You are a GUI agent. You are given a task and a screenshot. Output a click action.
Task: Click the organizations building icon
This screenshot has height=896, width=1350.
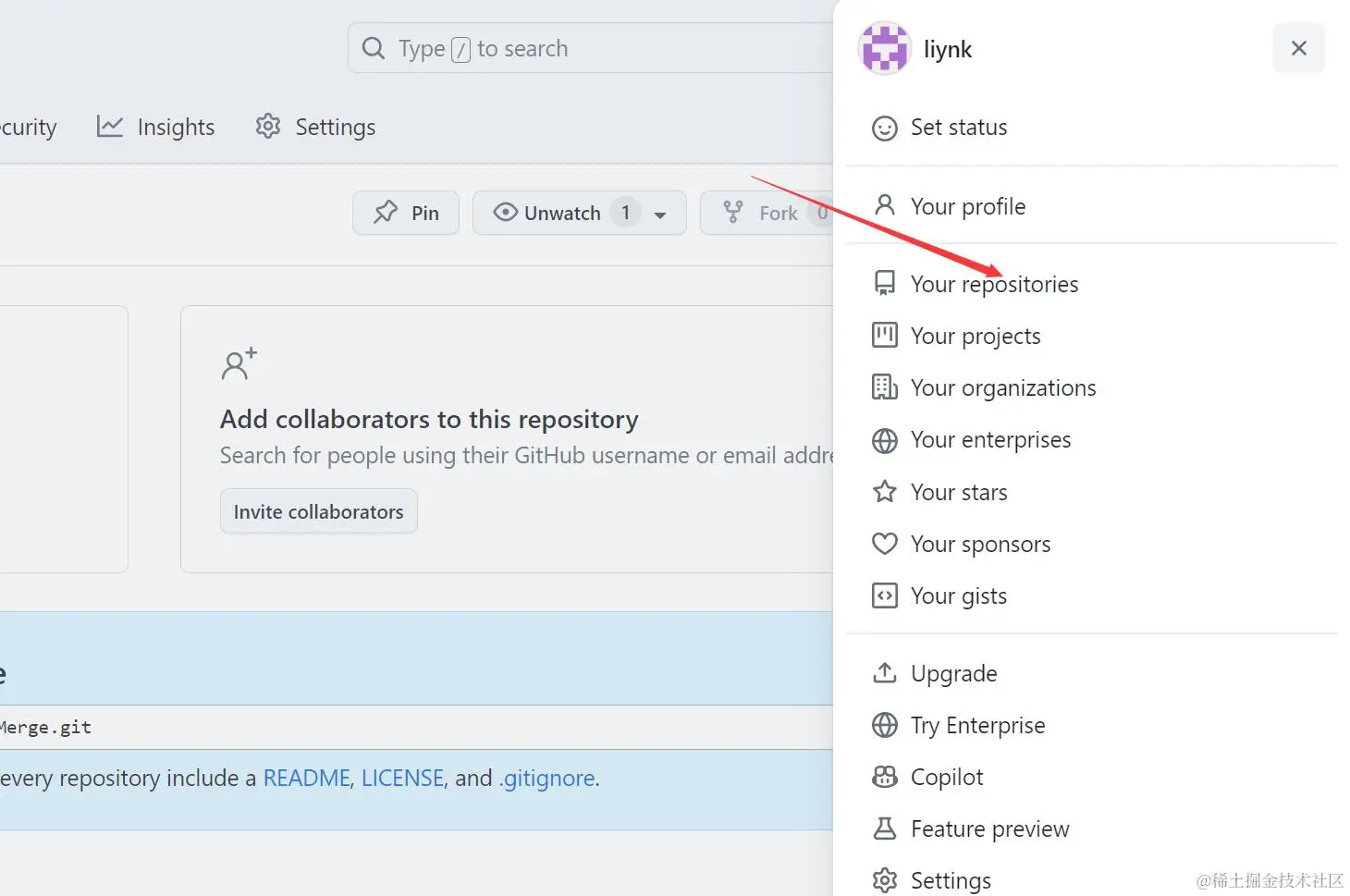pyautogui.click(x=884, y=387)
